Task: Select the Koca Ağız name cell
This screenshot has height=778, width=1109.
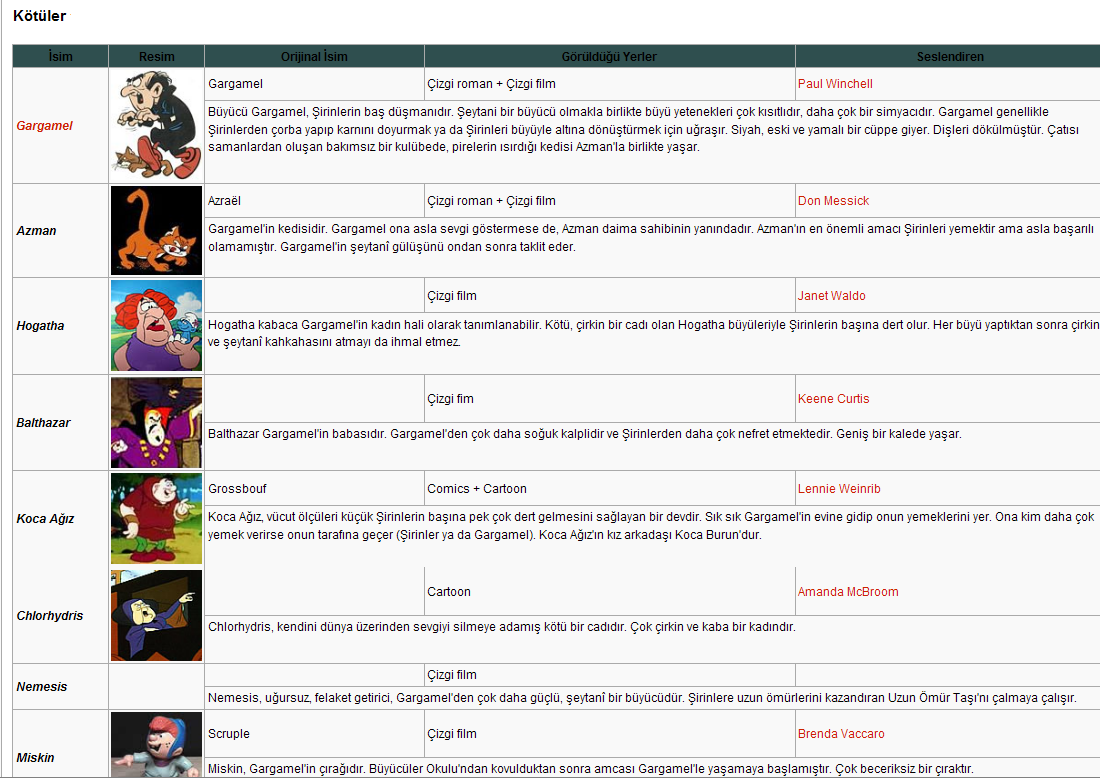Action: 60,519
